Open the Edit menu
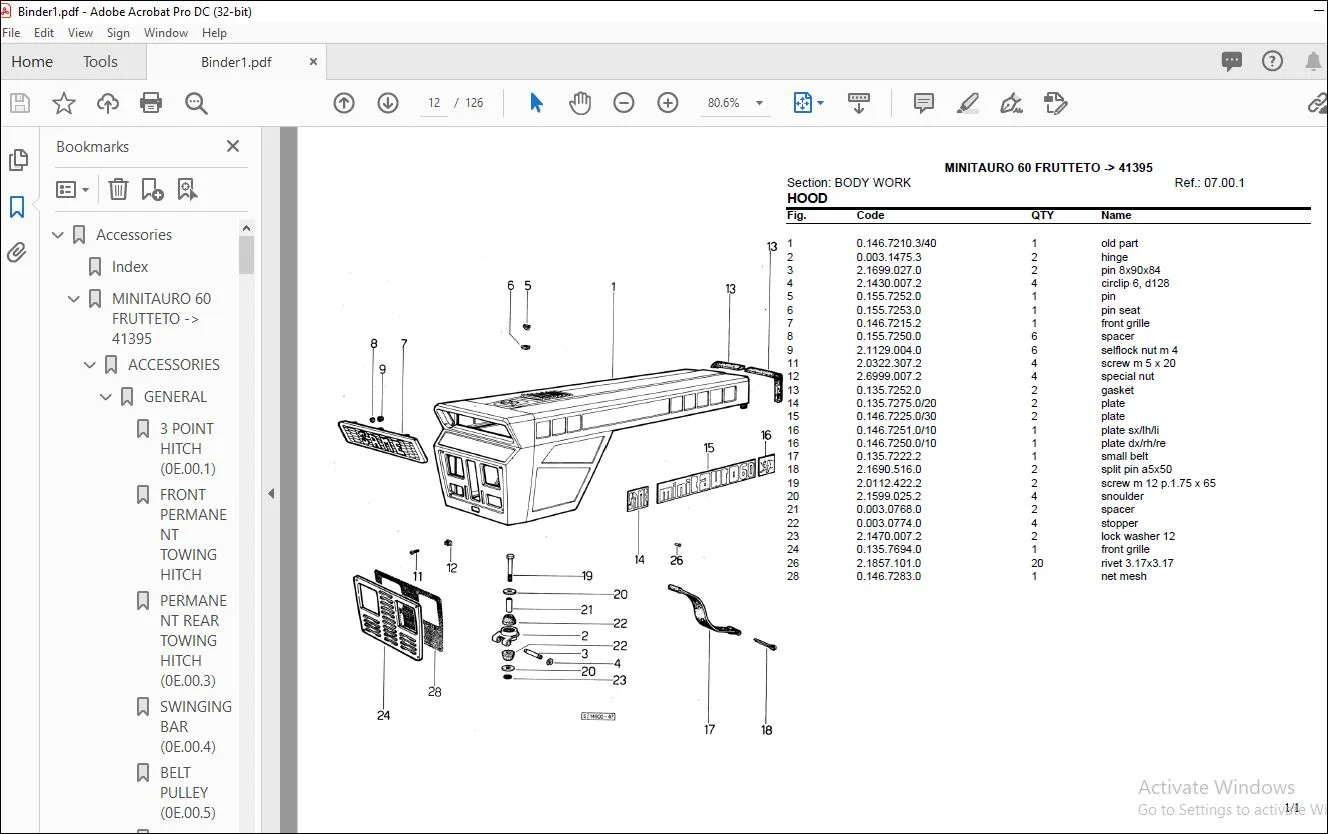This screenshot has height=834, width=1328. (44, 33)
